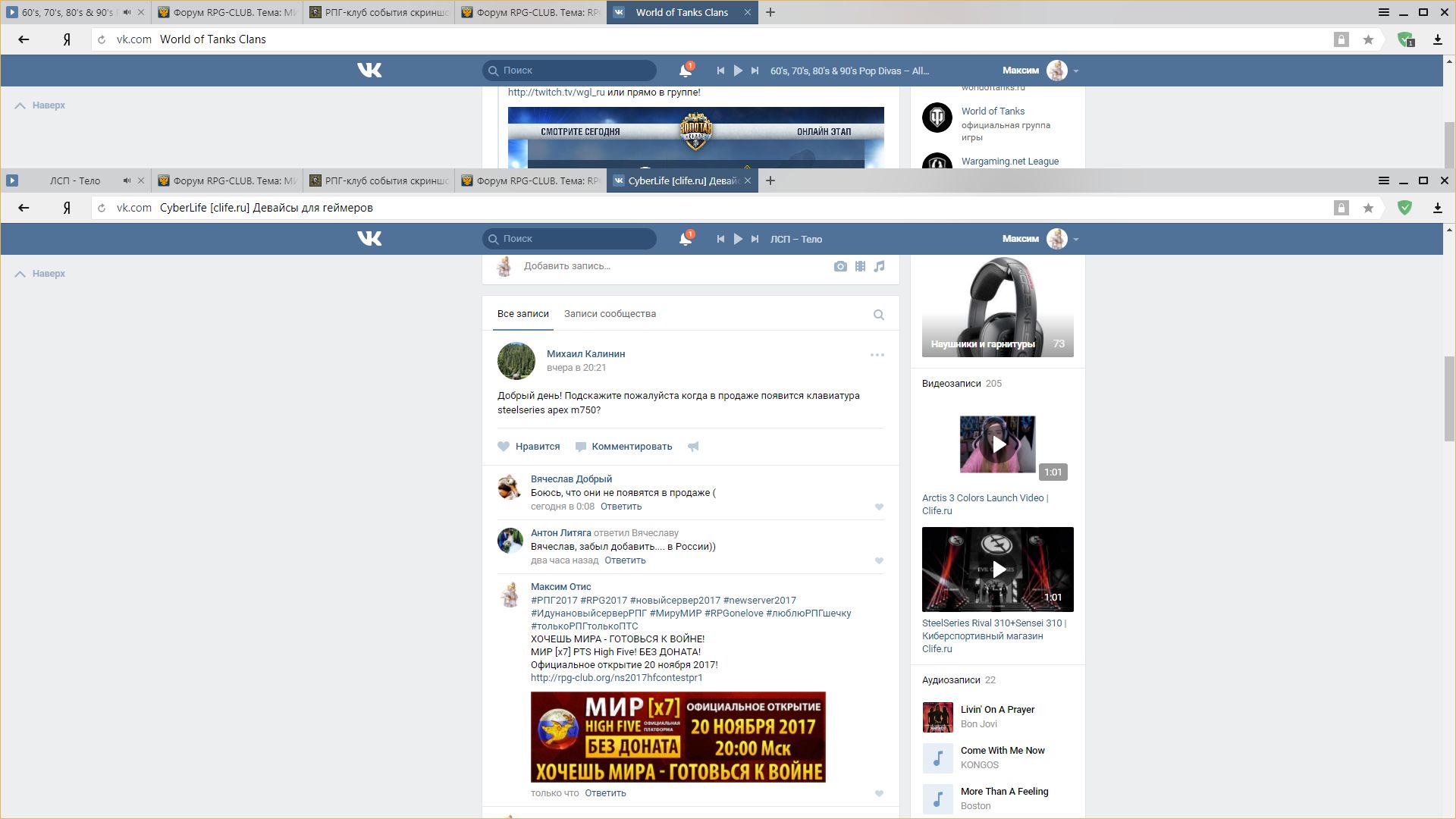Focus the Поиск field in the CyberLife window
Screen dimensions: 1456x819
tap(570, 239)
